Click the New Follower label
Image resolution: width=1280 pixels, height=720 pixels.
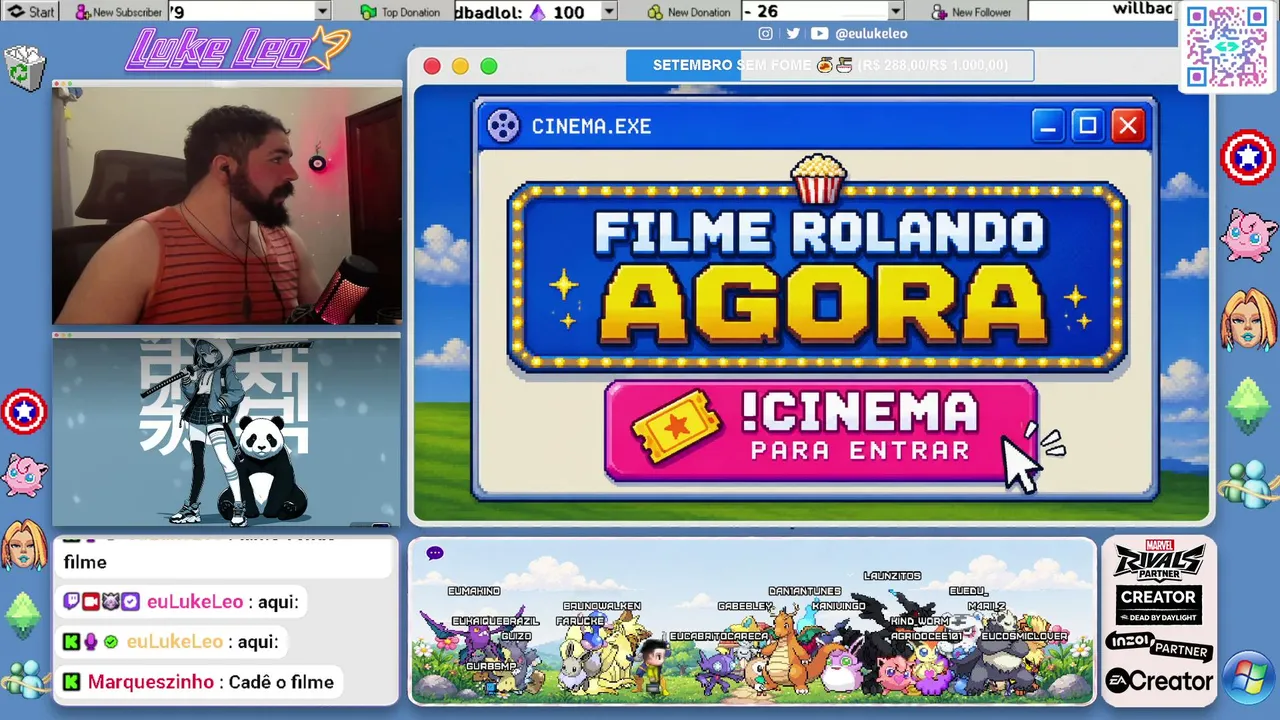[x=981, y=12]
